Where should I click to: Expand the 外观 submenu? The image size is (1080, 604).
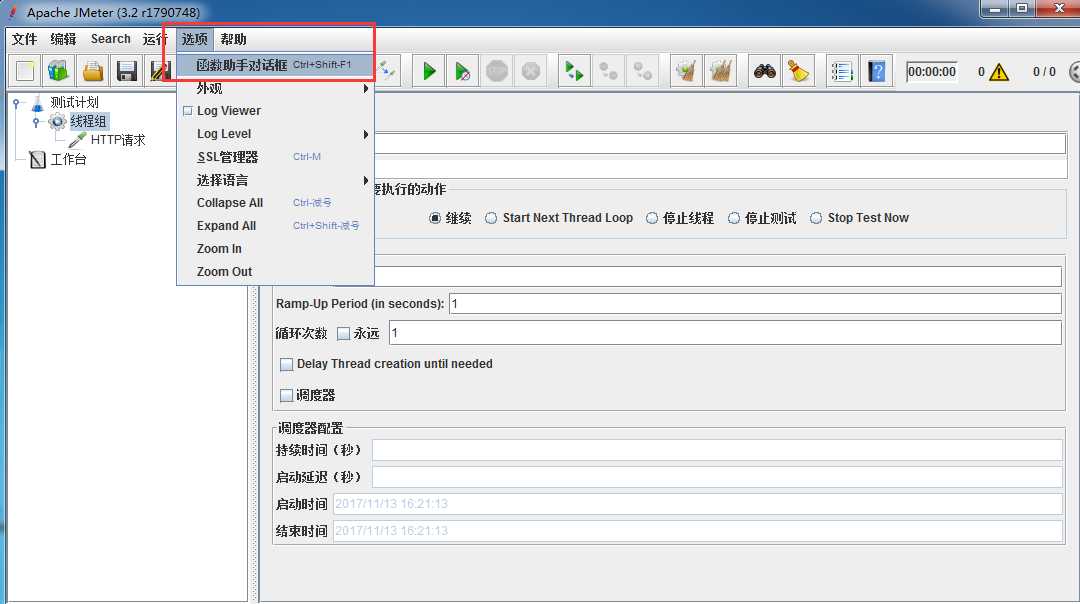click(x=276, y=88)
